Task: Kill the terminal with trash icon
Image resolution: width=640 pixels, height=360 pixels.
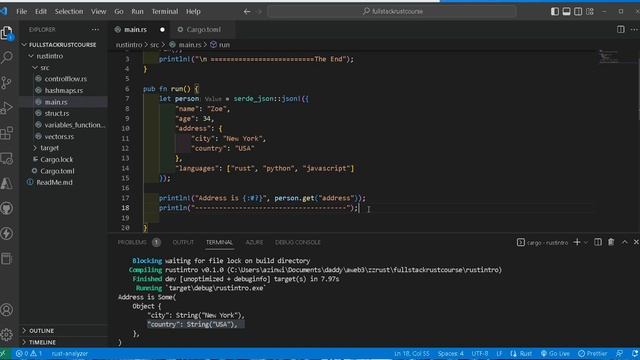Action: pyautogui.click(x=611, y=242)
